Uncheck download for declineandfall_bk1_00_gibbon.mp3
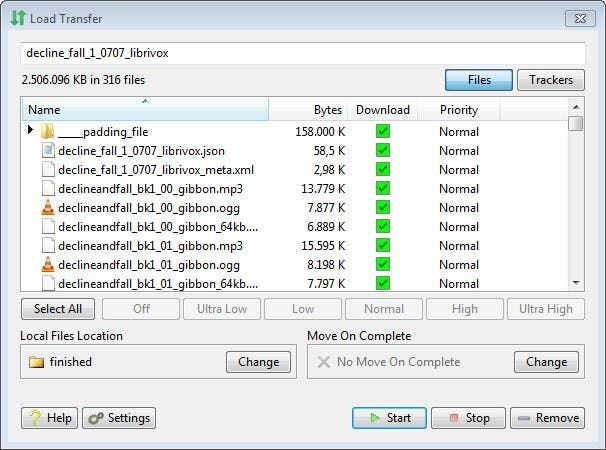The width and height of the screenshot is (606, 450). 383,188
